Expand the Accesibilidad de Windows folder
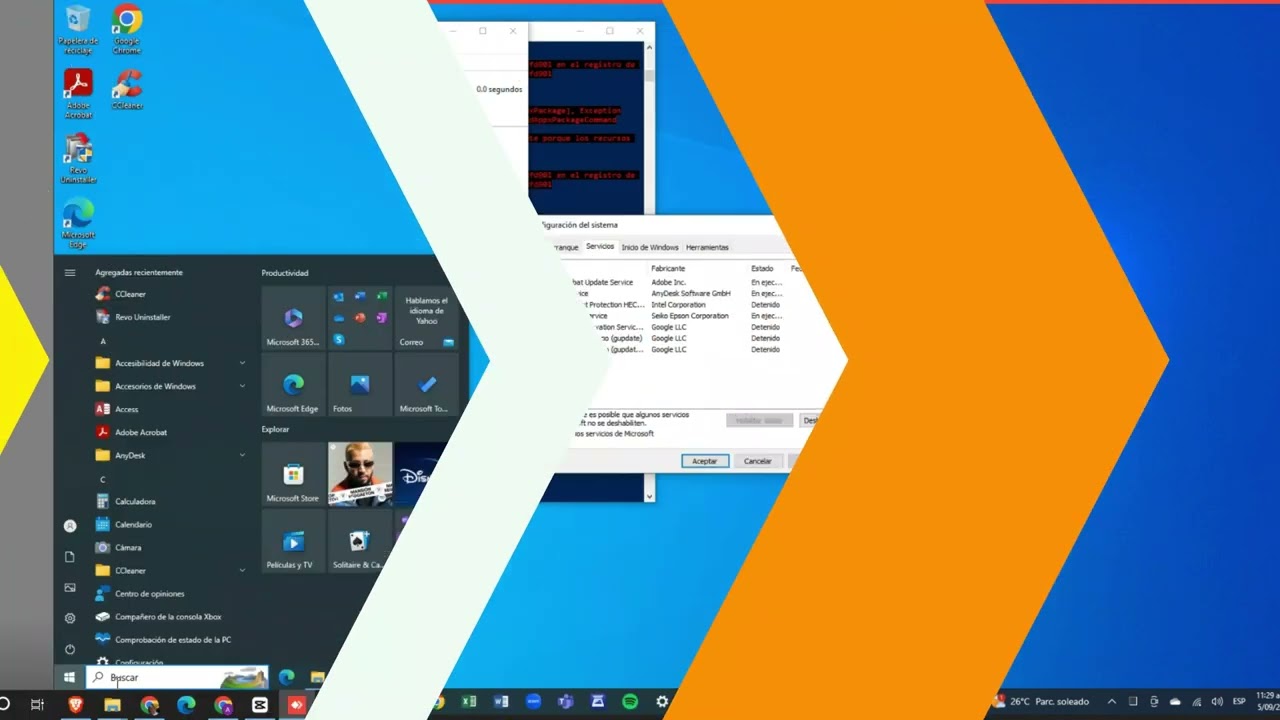1280x720 pixels. (171, 363)
